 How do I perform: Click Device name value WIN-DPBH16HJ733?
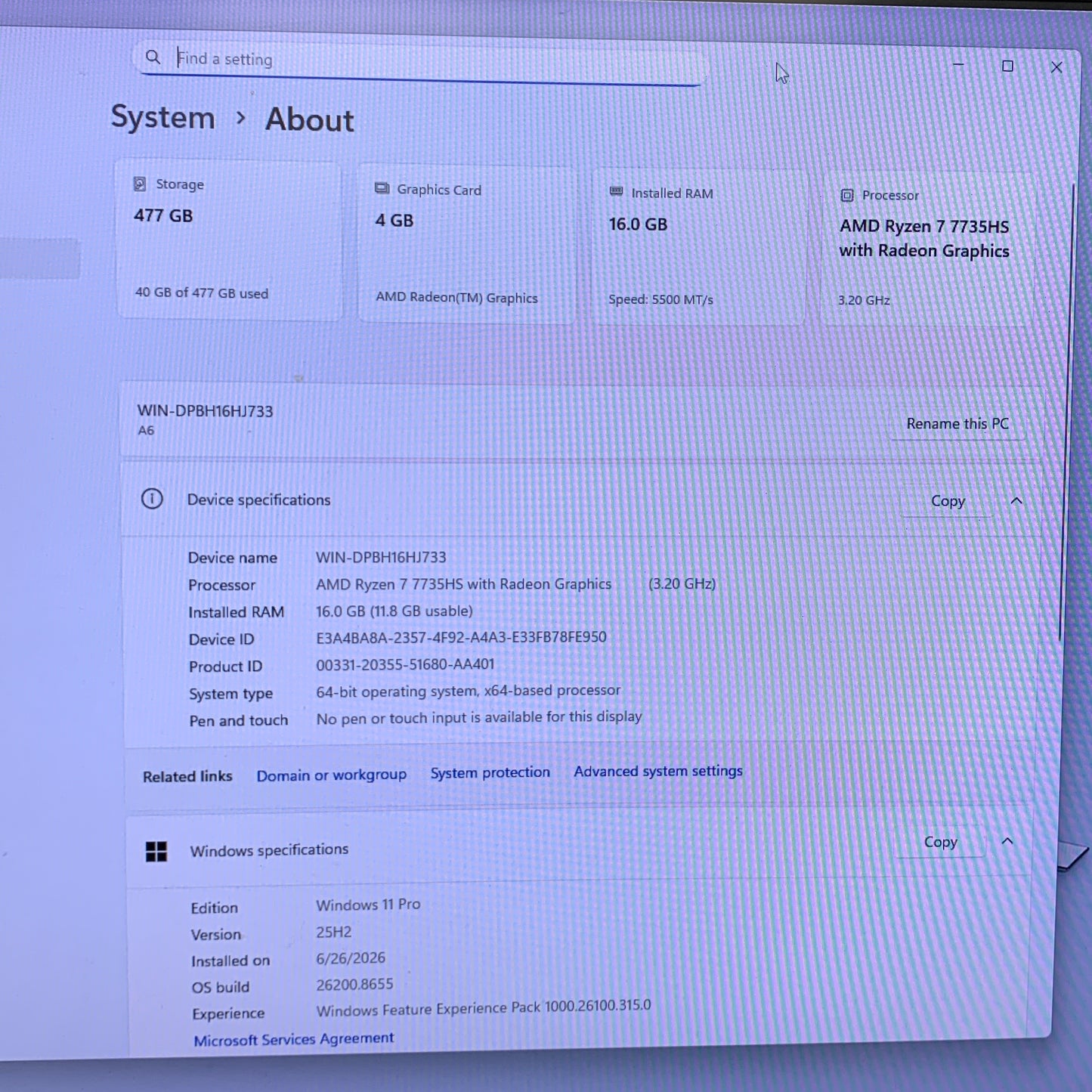tap(381, 557)
